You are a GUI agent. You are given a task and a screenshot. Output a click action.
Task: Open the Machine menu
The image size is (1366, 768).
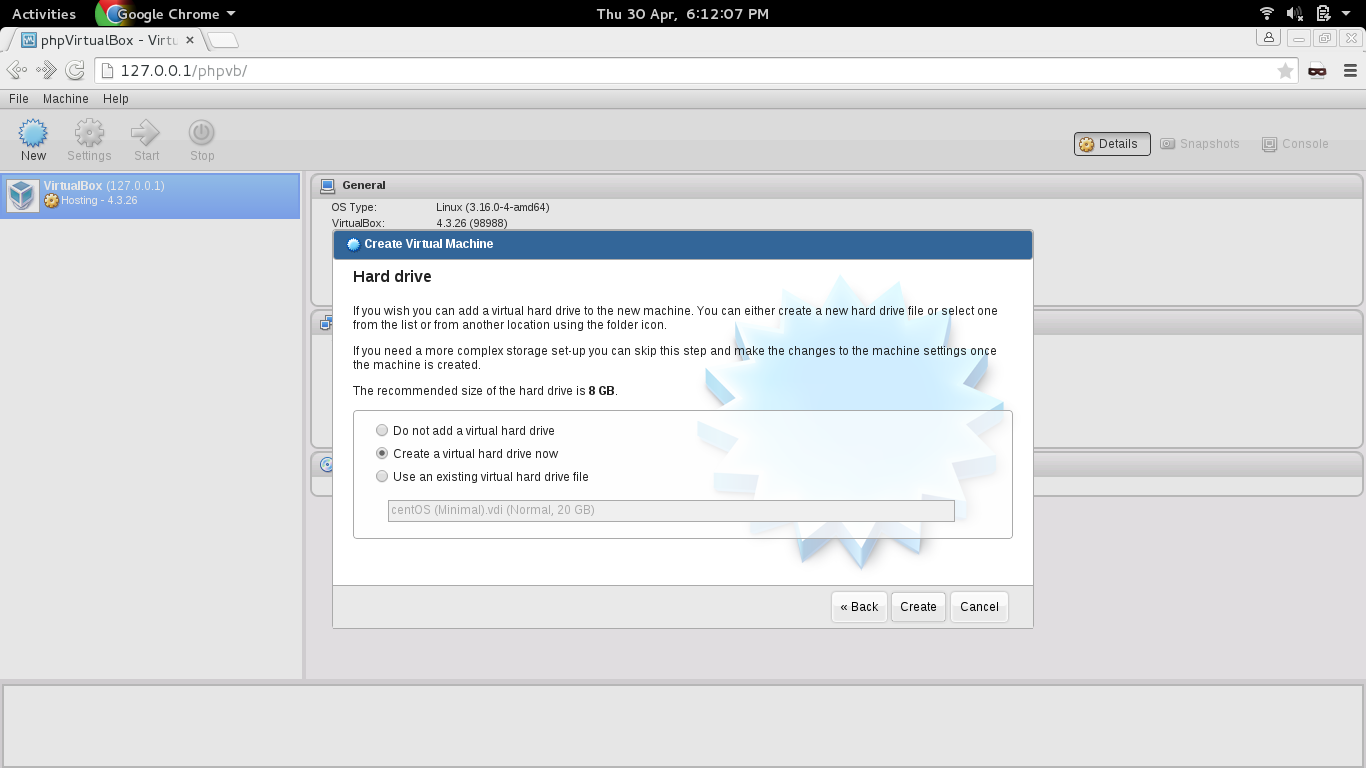66,99
